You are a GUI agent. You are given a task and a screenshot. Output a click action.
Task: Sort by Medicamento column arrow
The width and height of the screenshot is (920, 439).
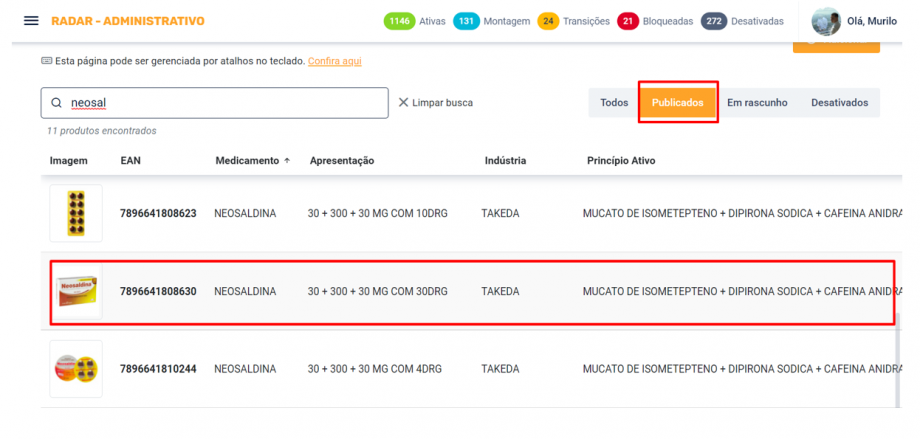[288, 160]
